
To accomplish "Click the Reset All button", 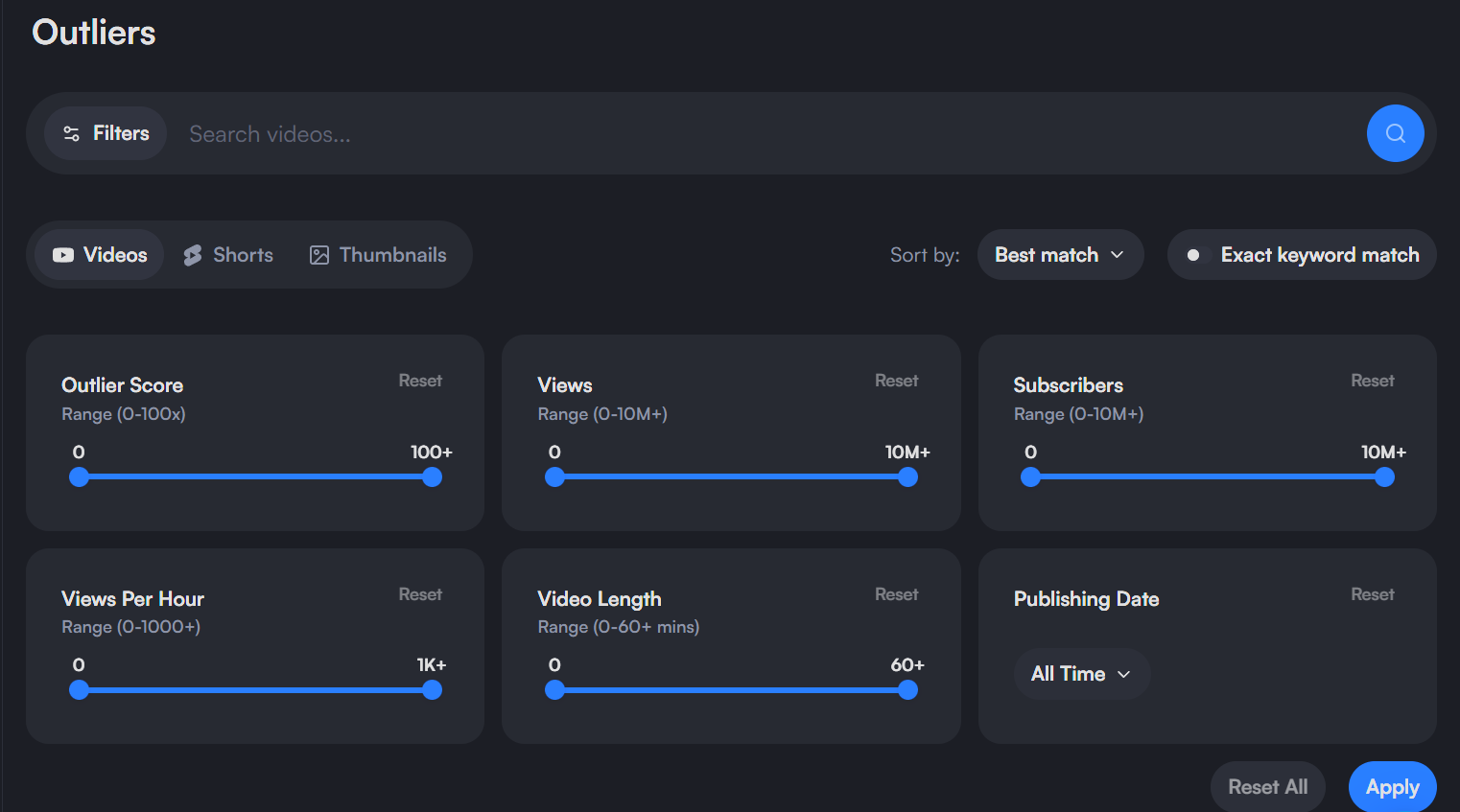I will [x=1267, y=786].
